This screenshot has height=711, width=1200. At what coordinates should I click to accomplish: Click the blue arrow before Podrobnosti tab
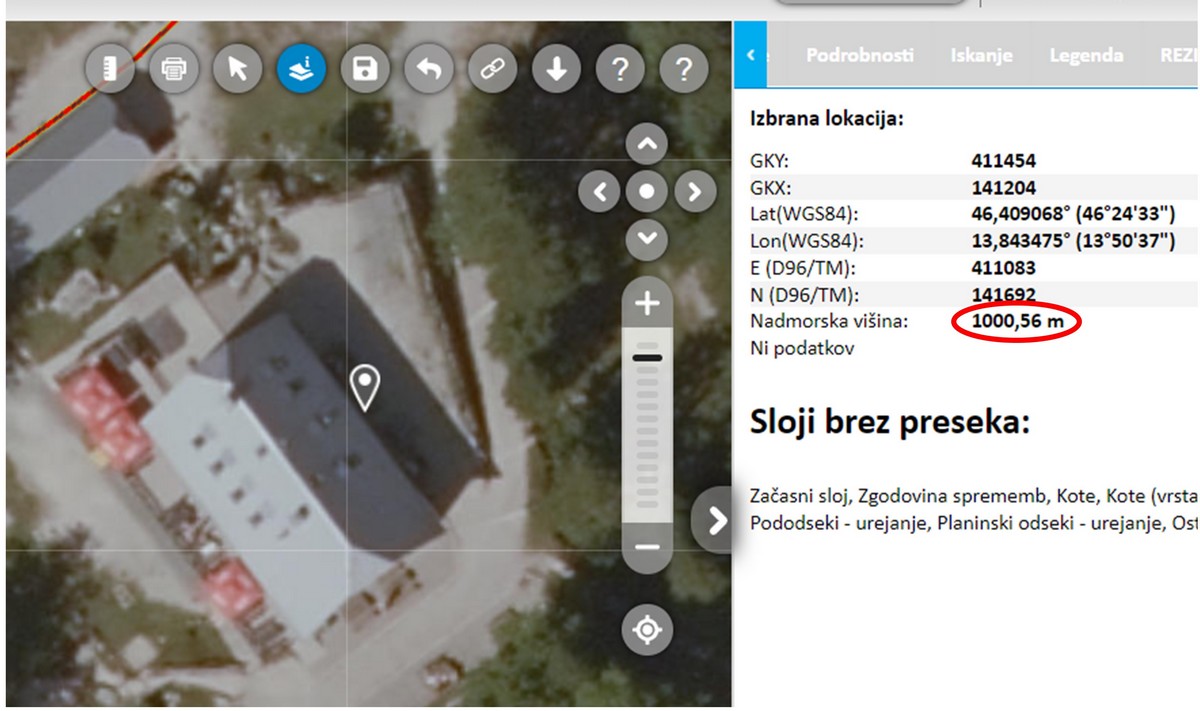coord(752,56)
